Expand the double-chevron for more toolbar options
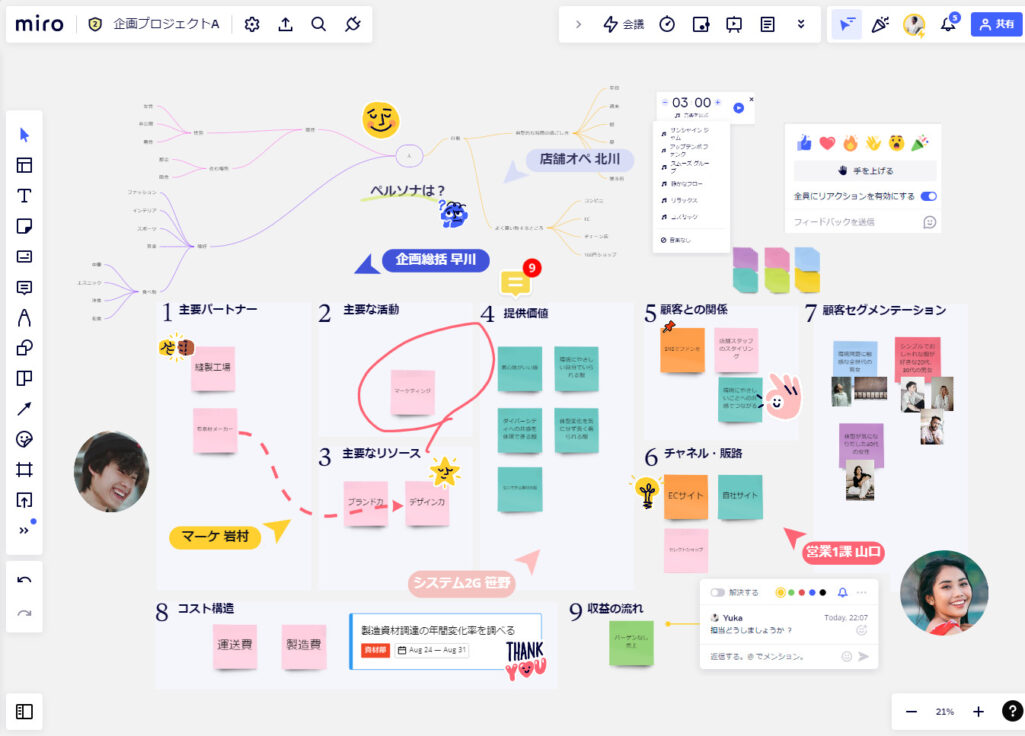Screen dimensions: 1025x736 tap(801, 24)
